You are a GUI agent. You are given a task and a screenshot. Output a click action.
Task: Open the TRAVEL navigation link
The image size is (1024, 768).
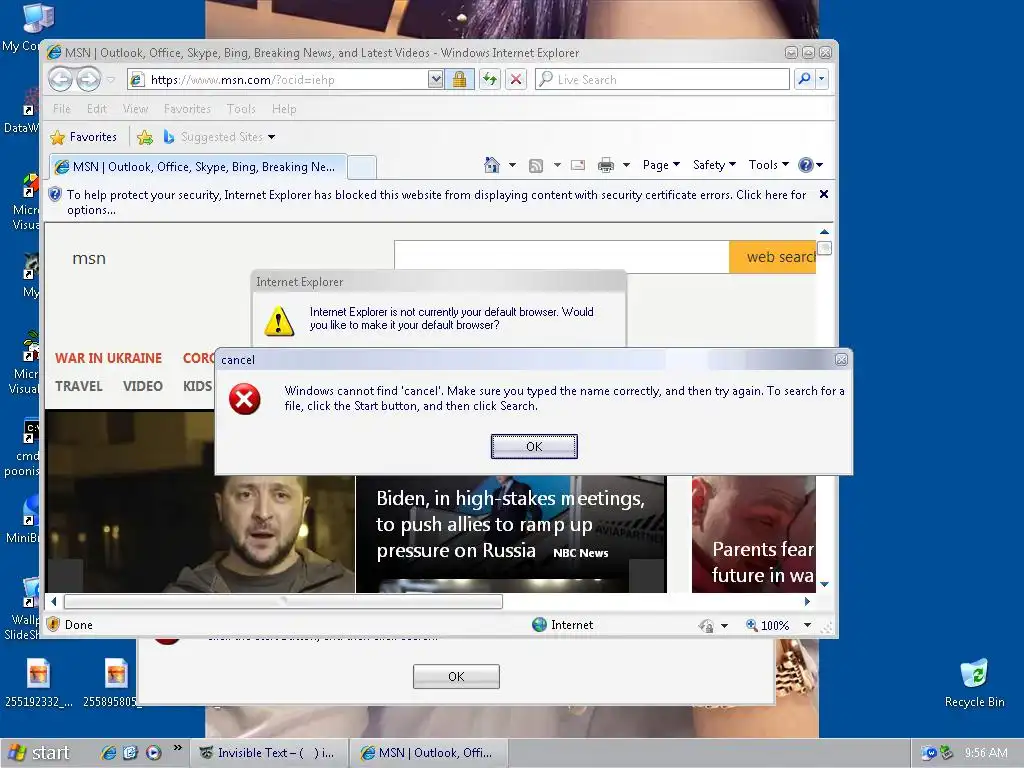click(78, 386)
